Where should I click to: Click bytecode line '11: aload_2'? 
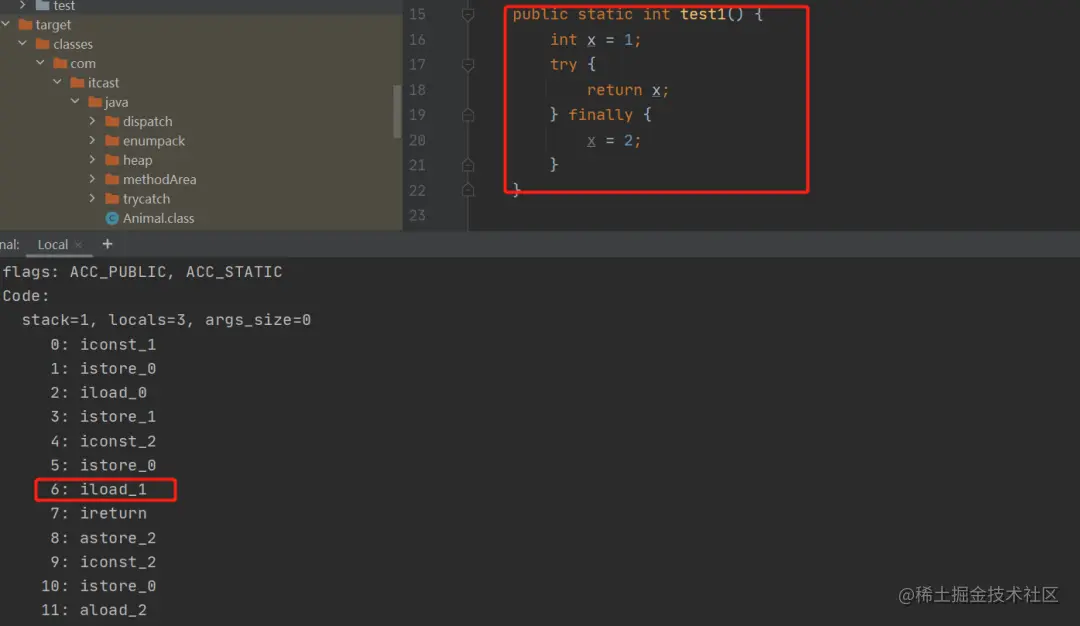tap(94, 610)
